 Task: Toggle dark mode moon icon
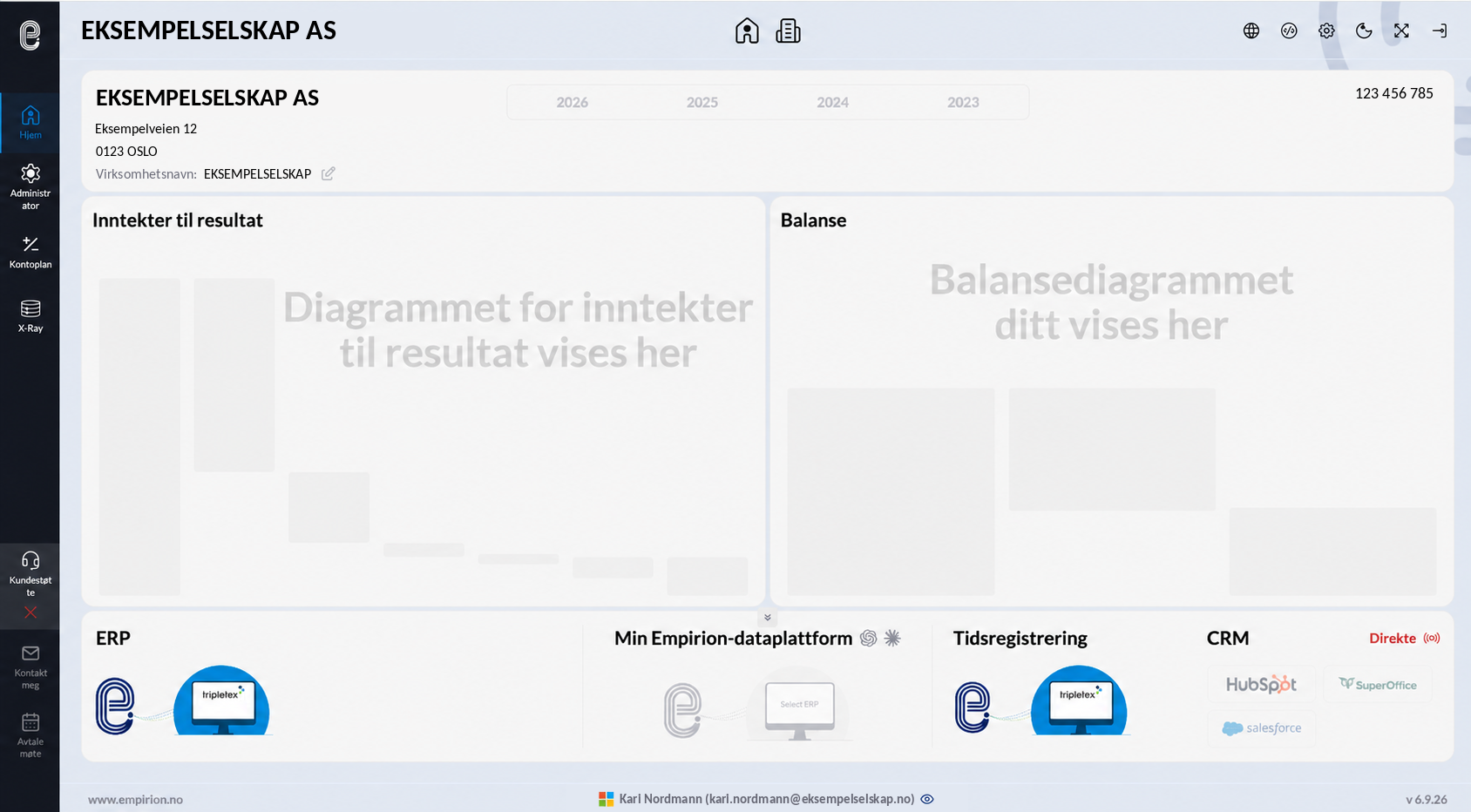[1364, 30]
